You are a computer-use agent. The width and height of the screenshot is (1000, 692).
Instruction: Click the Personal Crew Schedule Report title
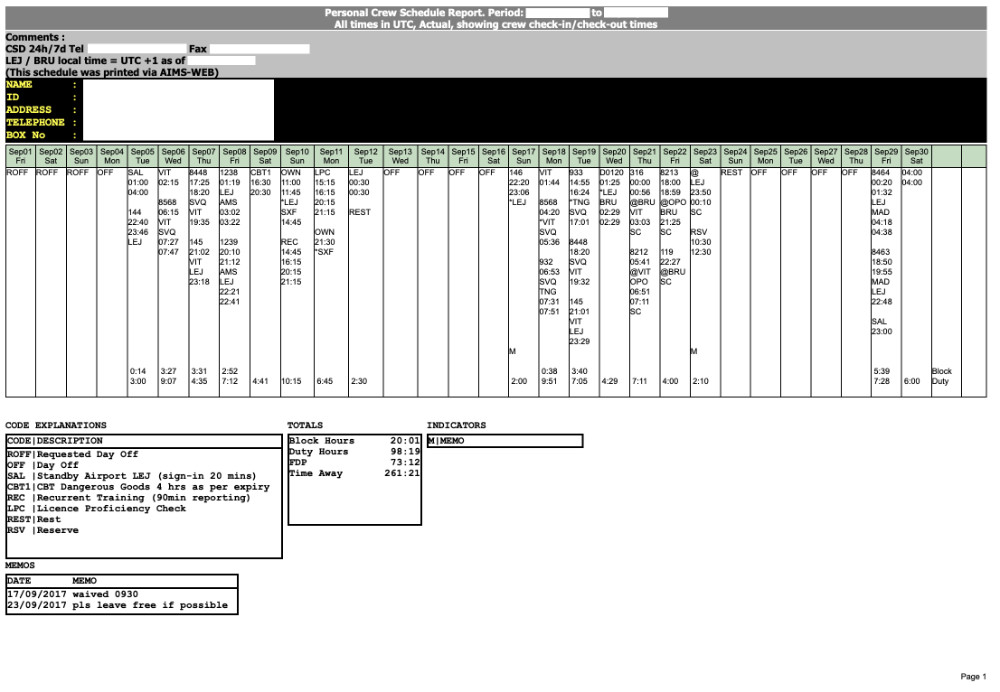click(438, 12)
